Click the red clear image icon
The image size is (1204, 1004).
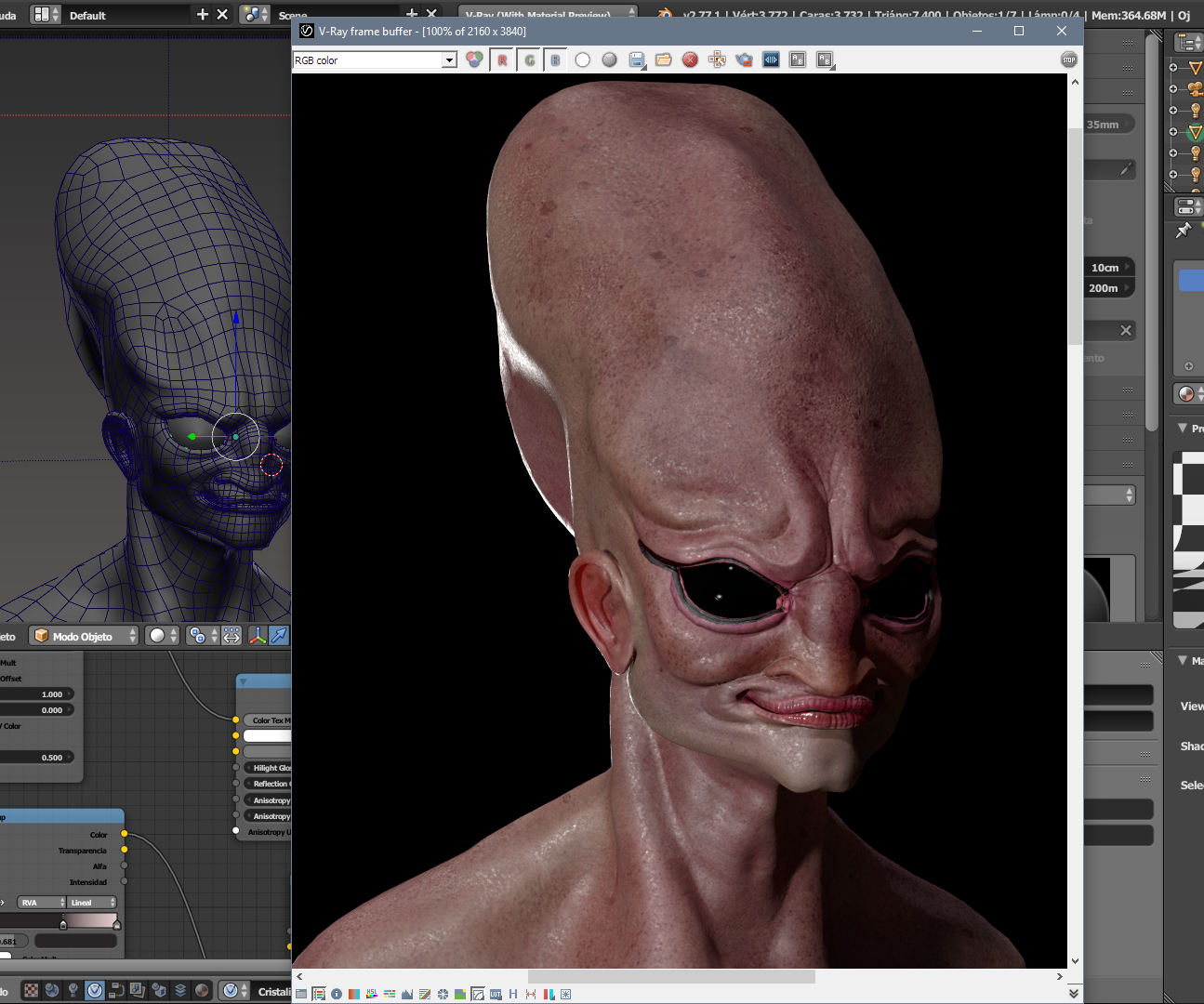coord(690,60)
